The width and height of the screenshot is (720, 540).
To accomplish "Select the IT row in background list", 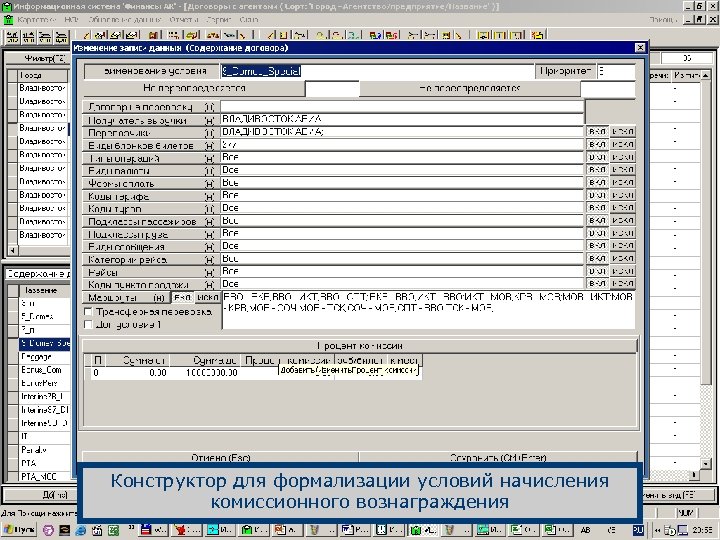I will click(x=45, y=437).
